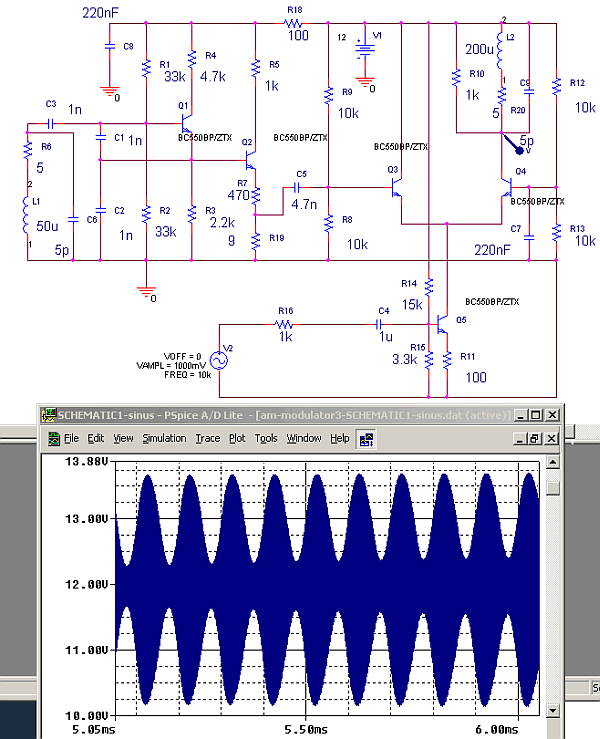Screen dimensions: 600x739
Task: Select transistor Q4 in the schematic
Action: [x=506, y=188]
